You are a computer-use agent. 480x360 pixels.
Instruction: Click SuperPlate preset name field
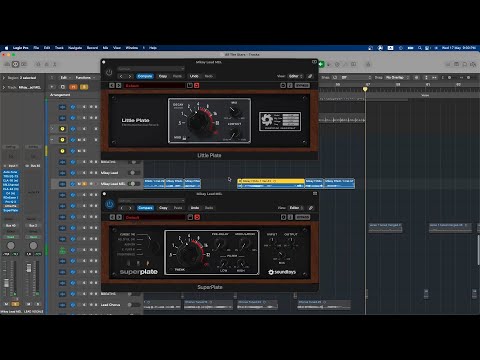(x=155, y=217)
